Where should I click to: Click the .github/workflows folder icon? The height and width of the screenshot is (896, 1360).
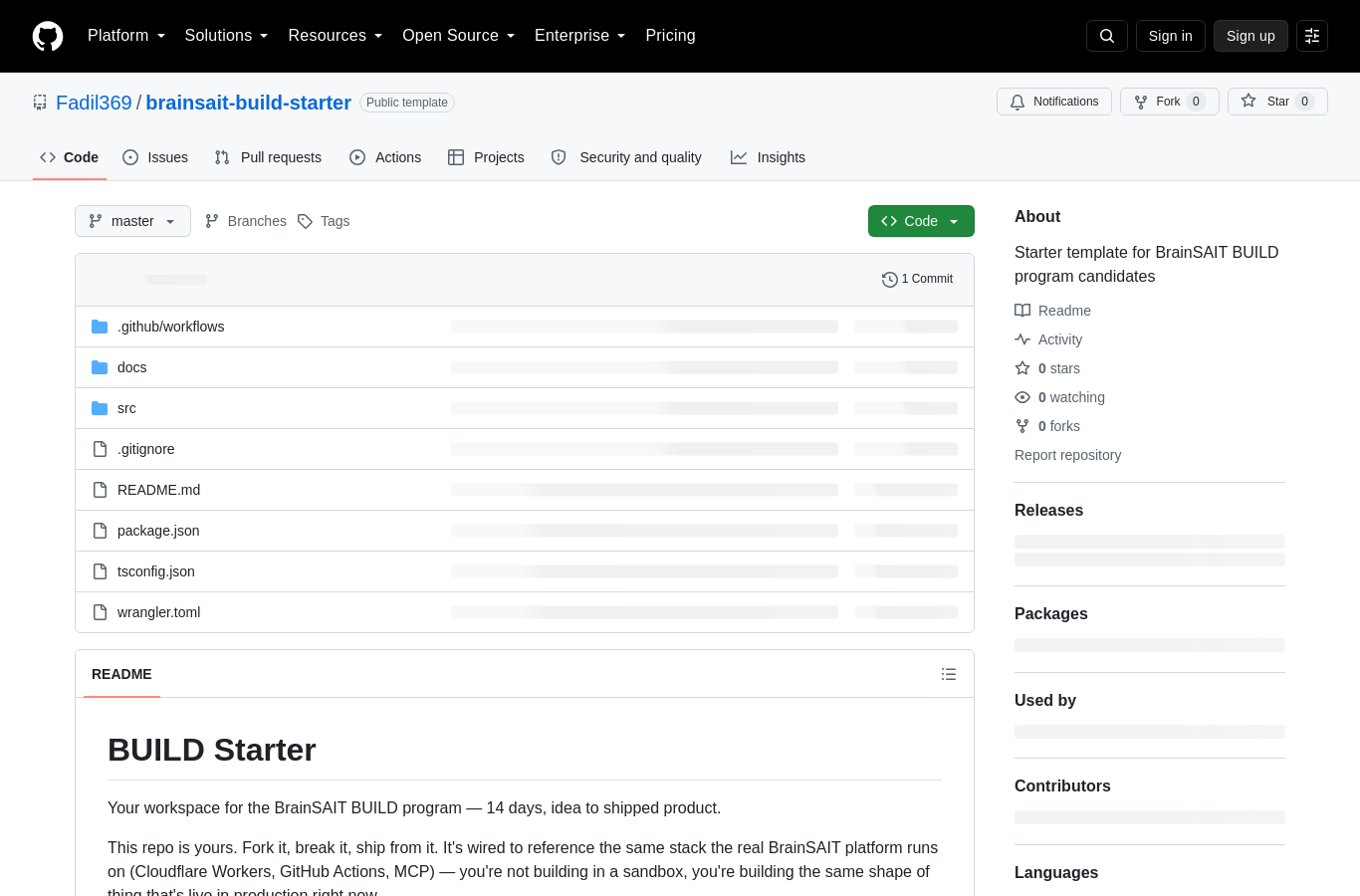(100, 327)
